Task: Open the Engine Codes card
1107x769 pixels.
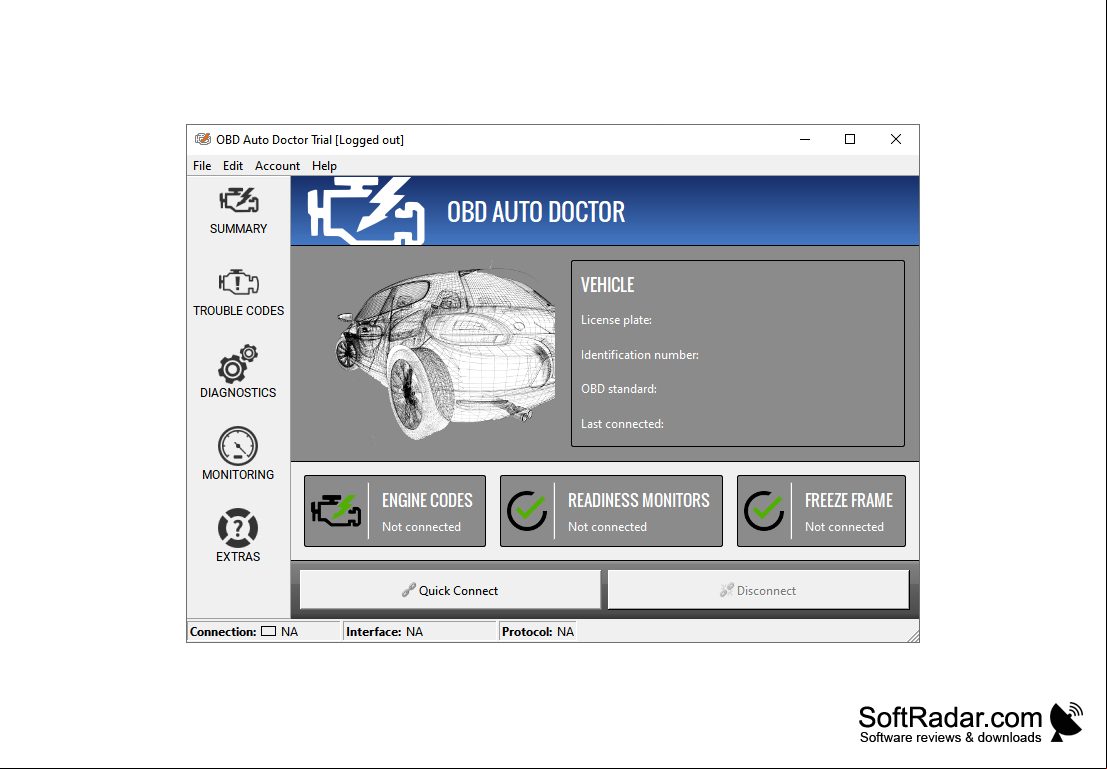Action: point(395,511)
